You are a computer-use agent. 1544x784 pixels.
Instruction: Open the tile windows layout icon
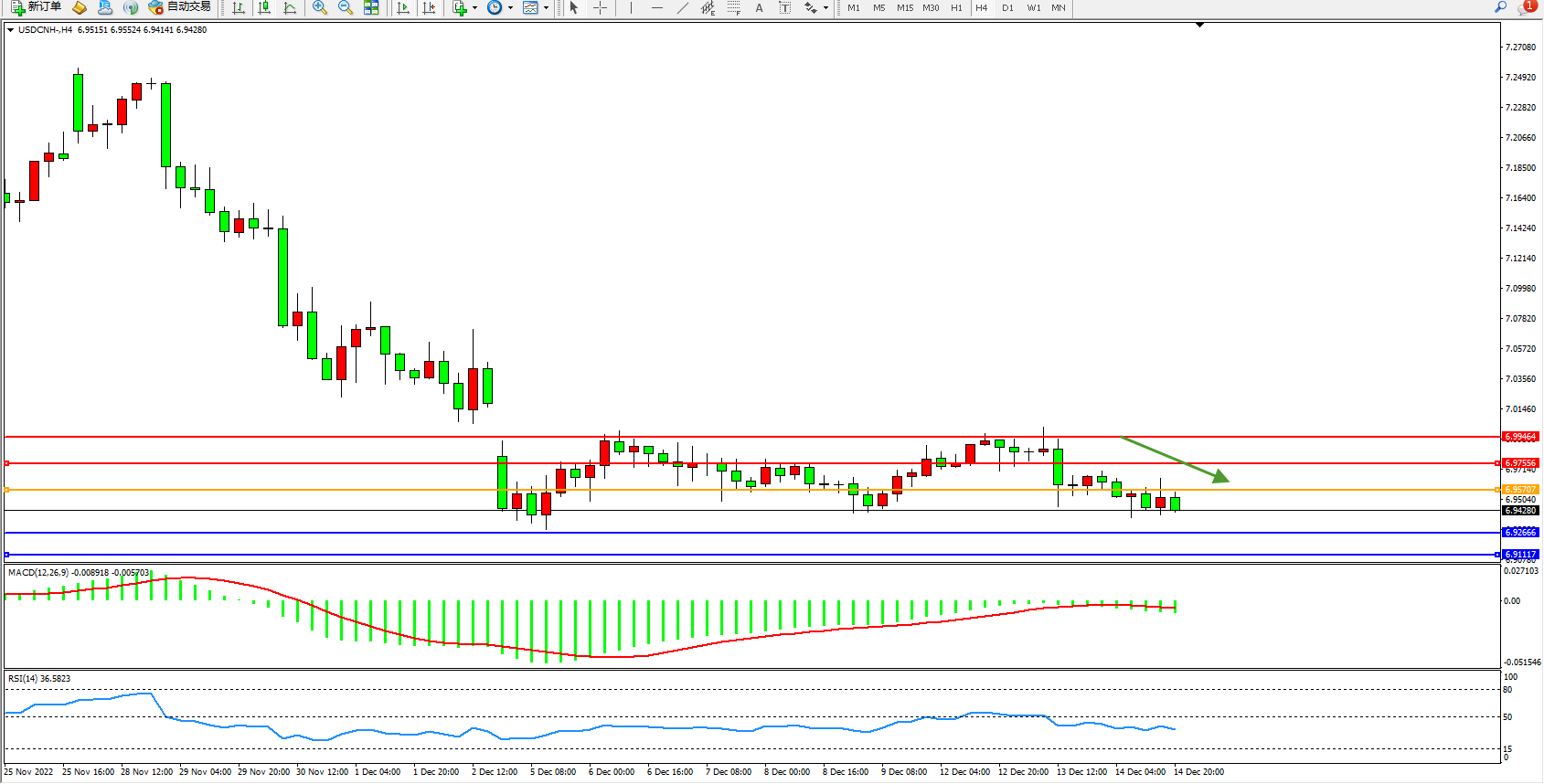pos(371,7)
